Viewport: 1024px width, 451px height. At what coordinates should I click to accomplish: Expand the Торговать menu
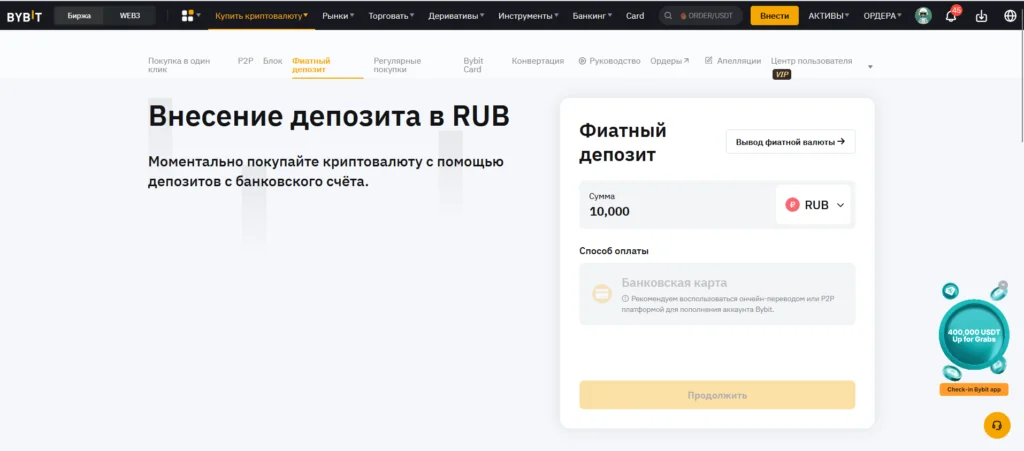click(x=391, y=16)
